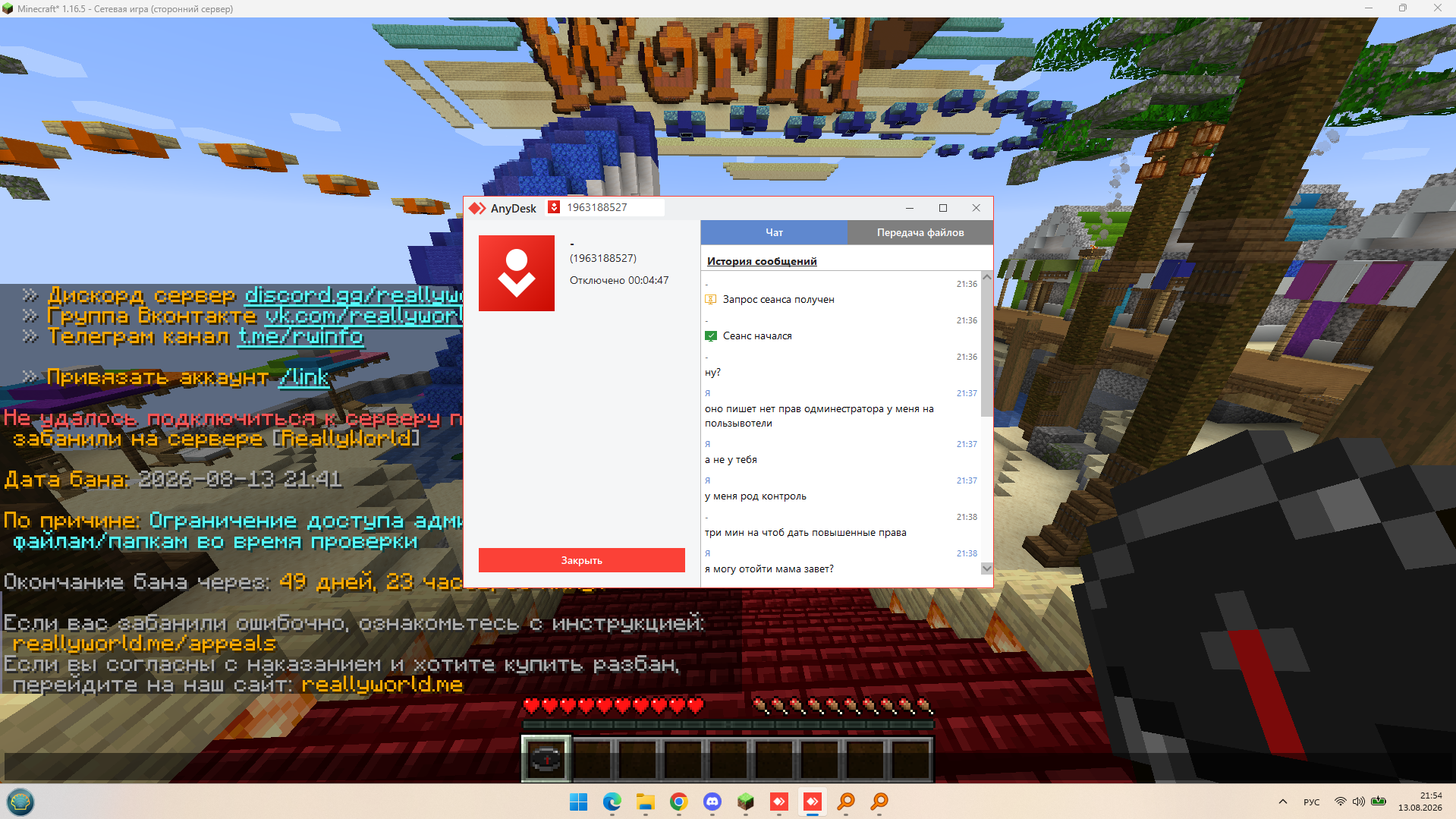Open Wi-Fi network settings in the tray
Viewport: 1456px width, 819px height.
point(1341,802)
